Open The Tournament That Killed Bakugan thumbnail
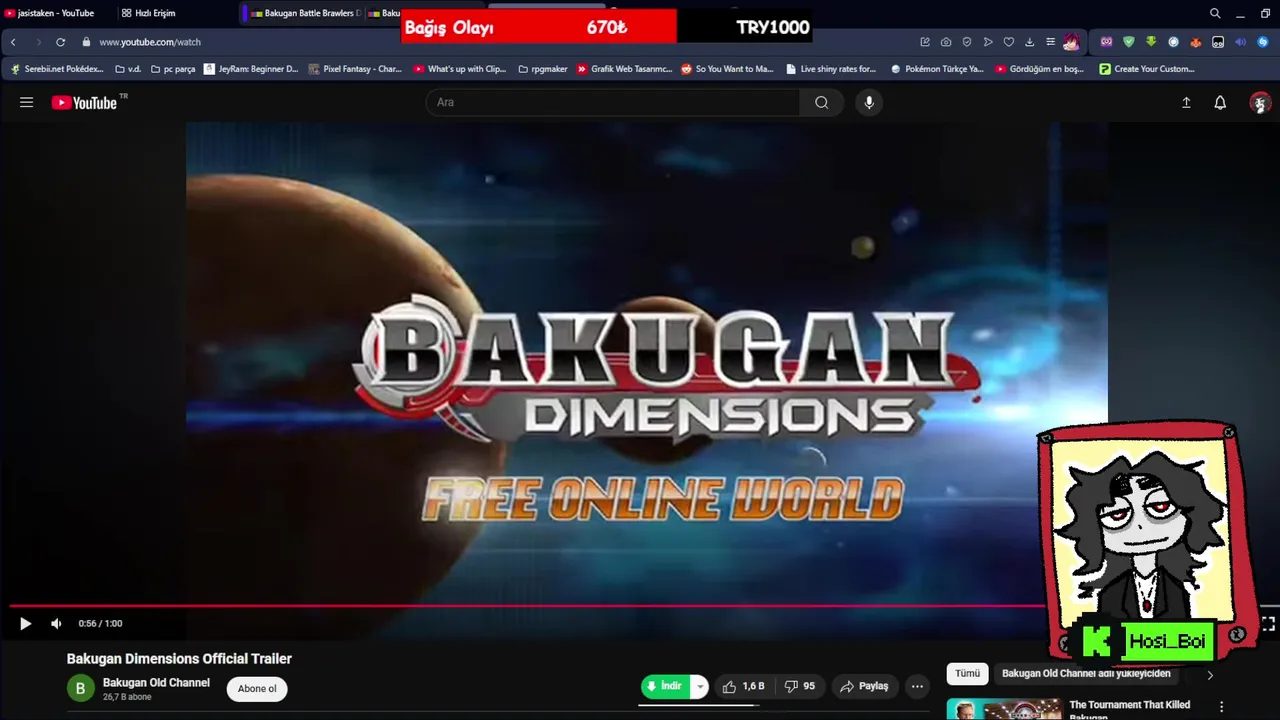 1004,709
